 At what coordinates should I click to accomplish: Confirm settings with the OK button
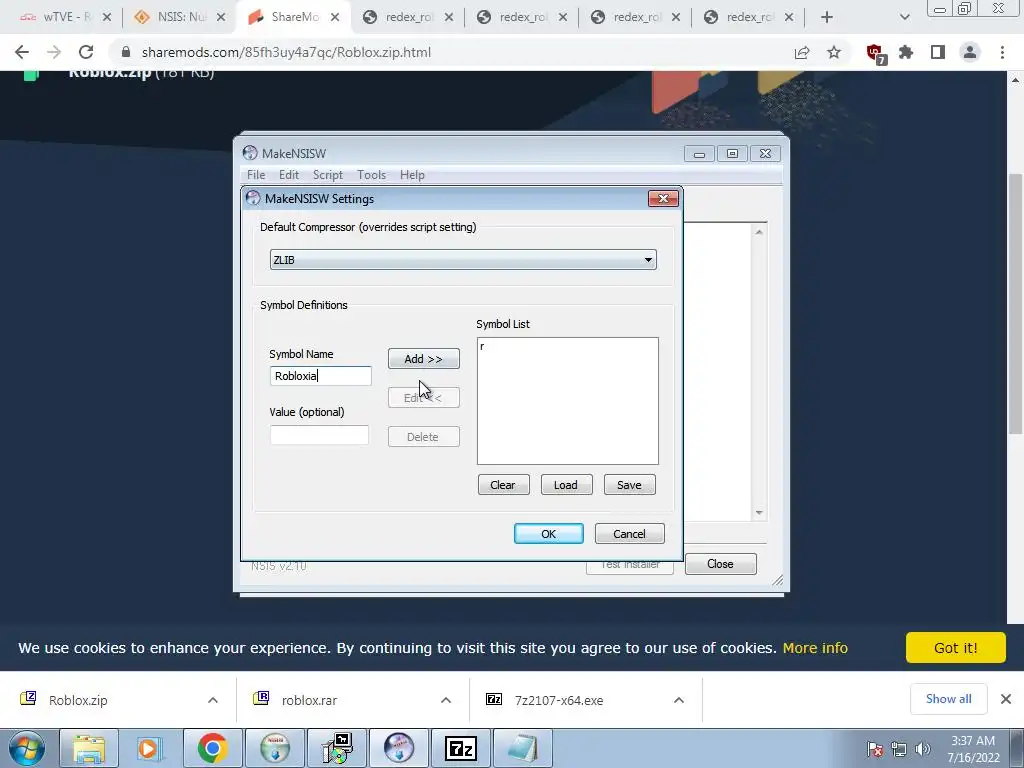tap(549, 534)
